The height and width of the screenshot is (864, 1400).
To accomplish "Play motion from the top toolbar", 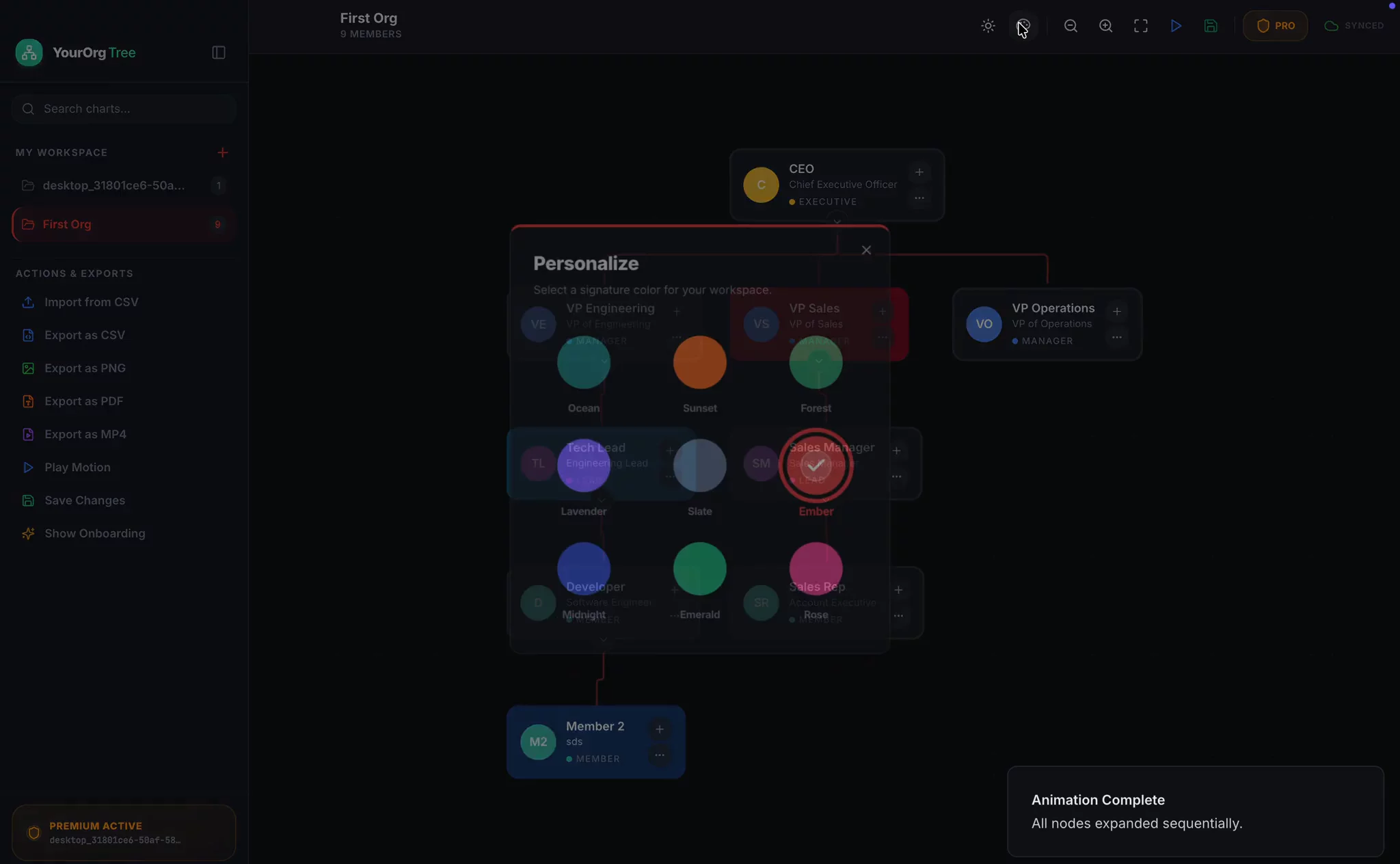I will 1176,26.
